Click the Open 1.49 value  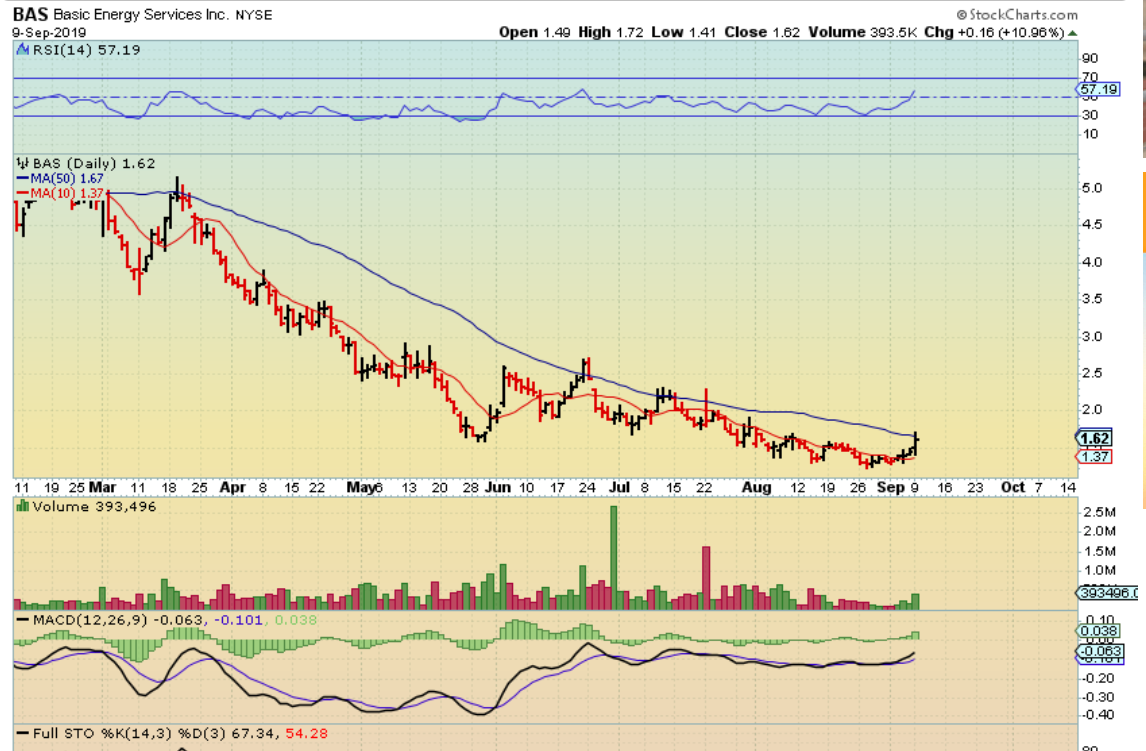pos(534,32)
